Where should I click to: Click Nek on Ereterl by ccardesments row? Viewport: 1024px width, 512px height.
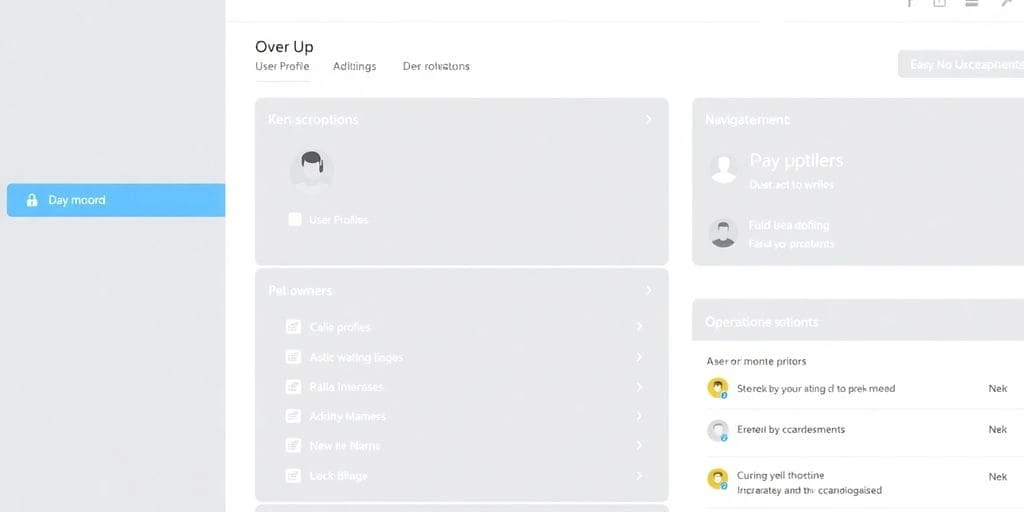[997, 429]
